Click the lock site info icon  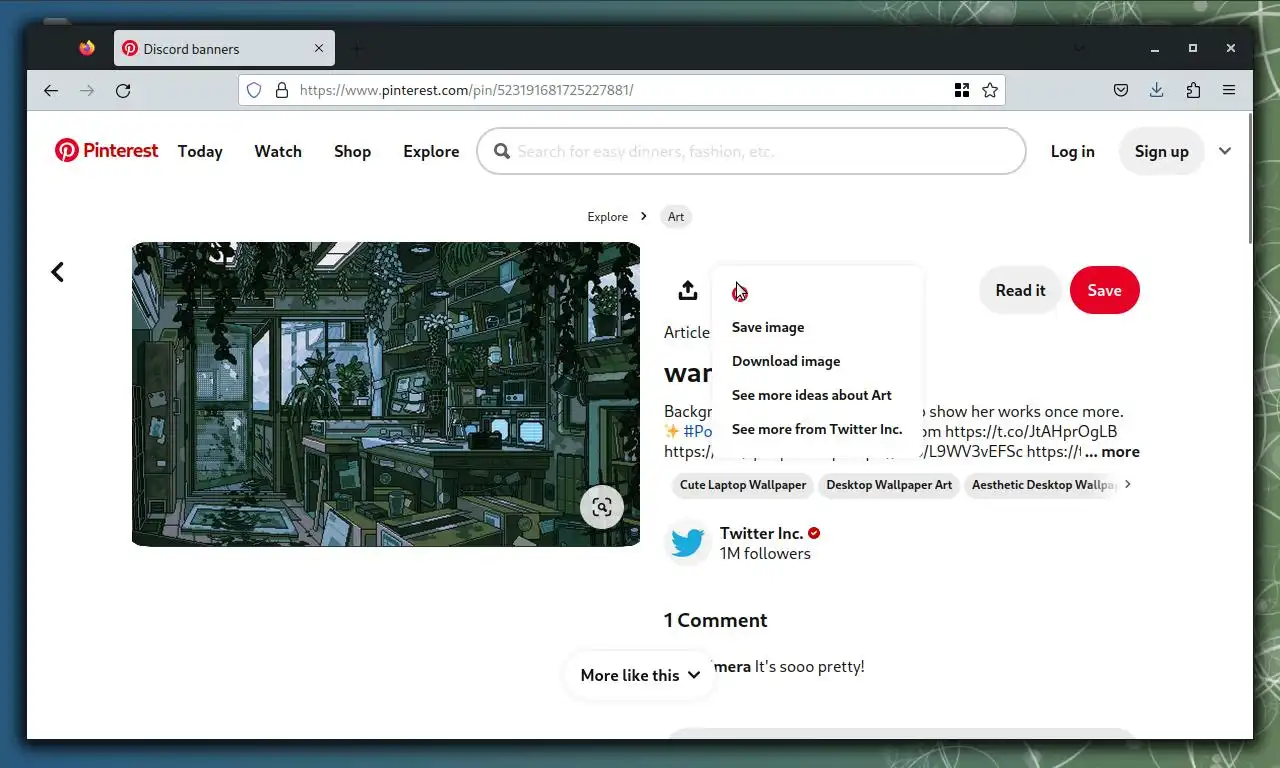coord(282,90)
